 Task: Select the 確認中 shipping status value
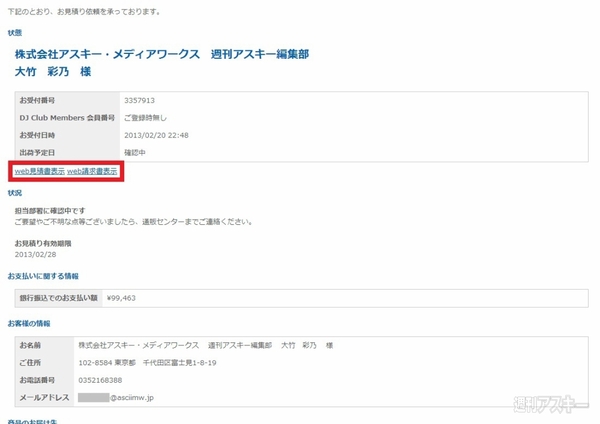click(135, 153)
